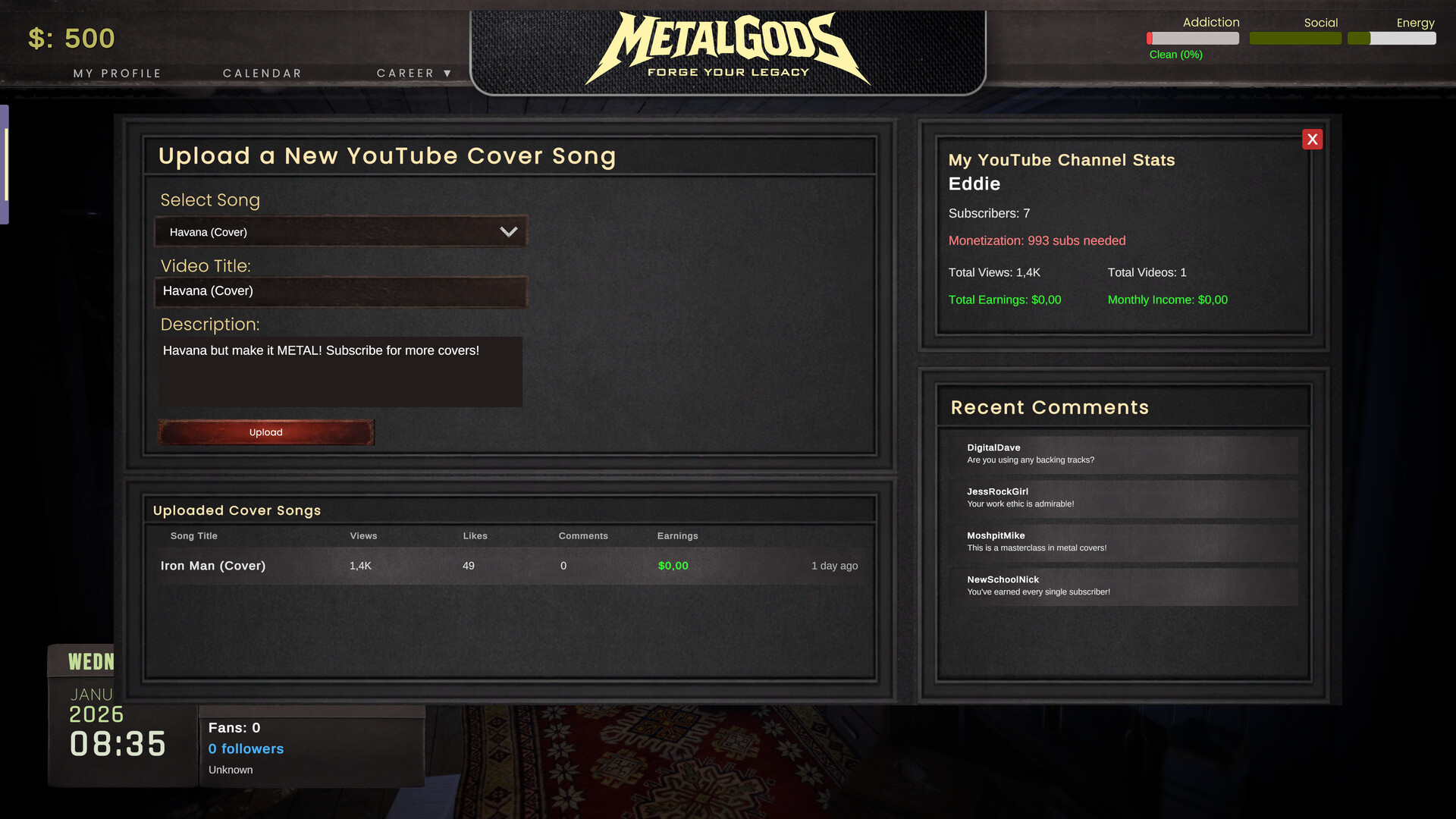Click the 0 followers link

(246, 748)
